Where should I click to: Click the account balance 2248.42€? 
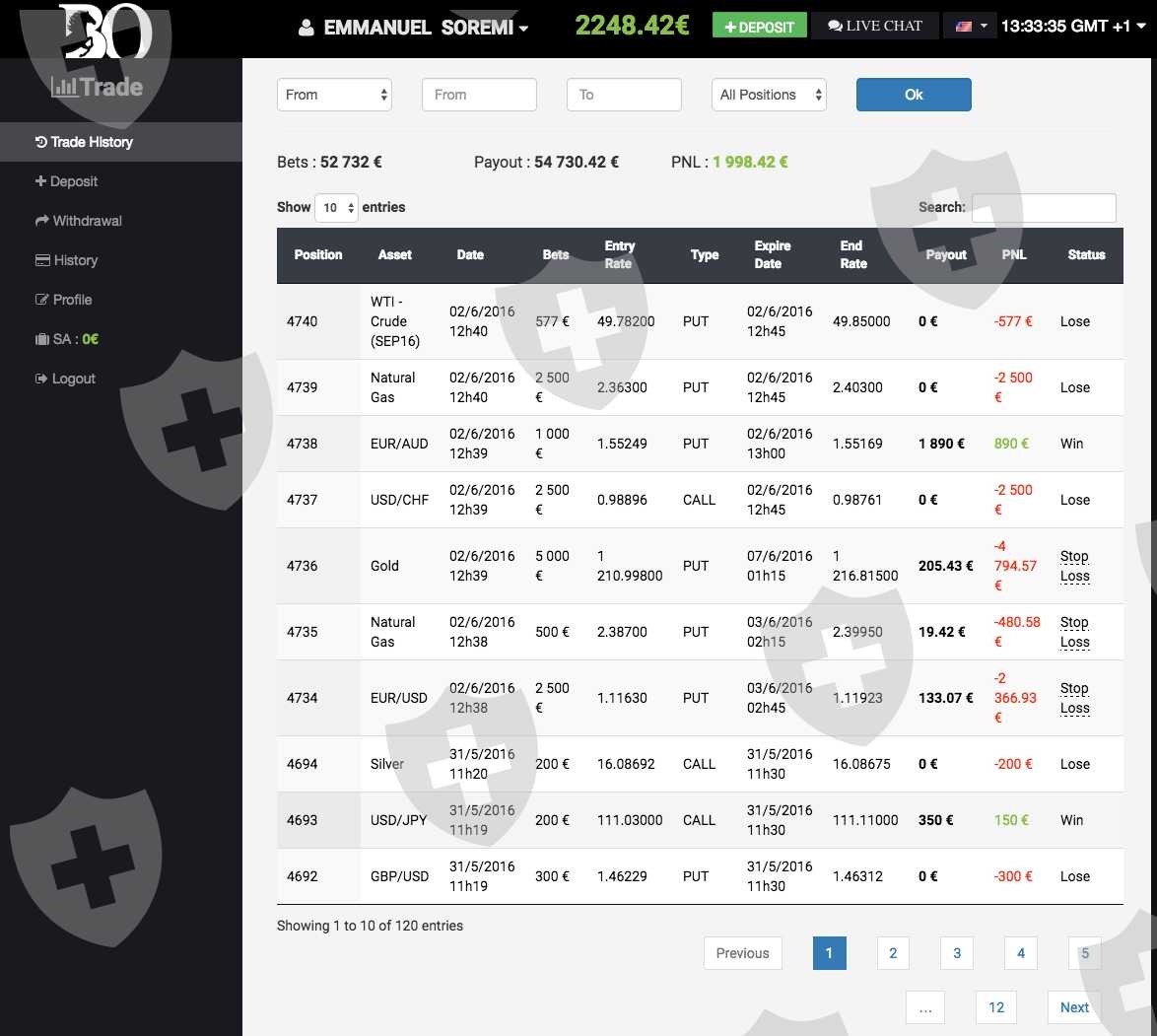632,26
